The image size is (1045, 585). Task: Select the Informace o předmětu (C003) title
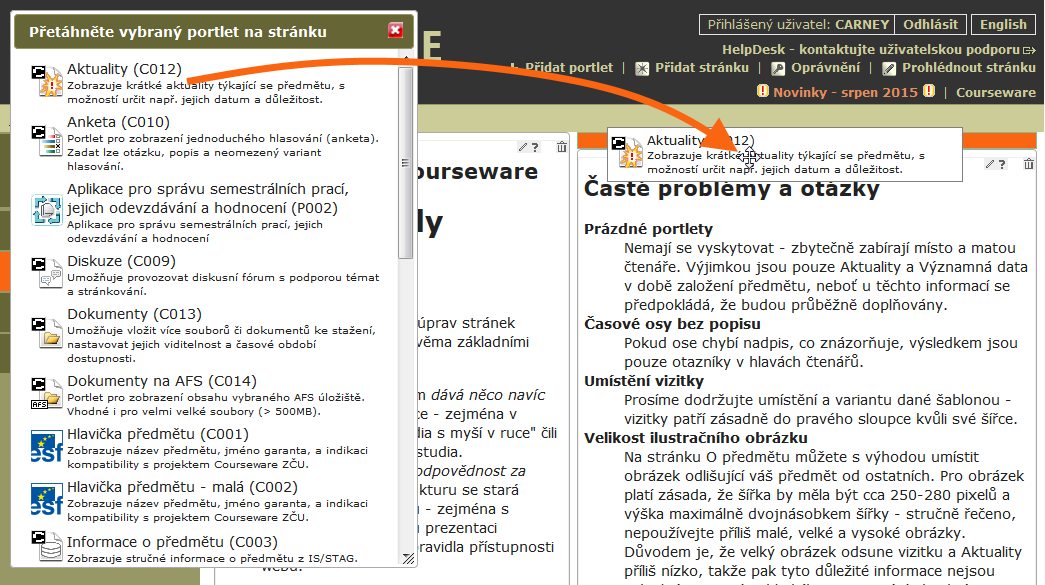tap(172, 542)
